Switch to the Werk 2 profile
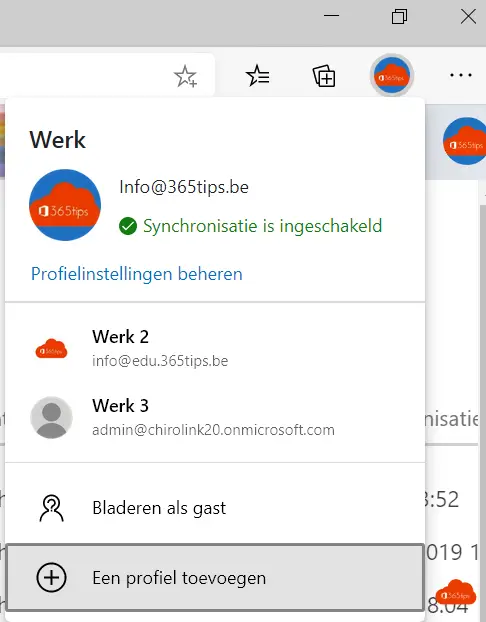486x622 pixels. (x=215, y=348)
